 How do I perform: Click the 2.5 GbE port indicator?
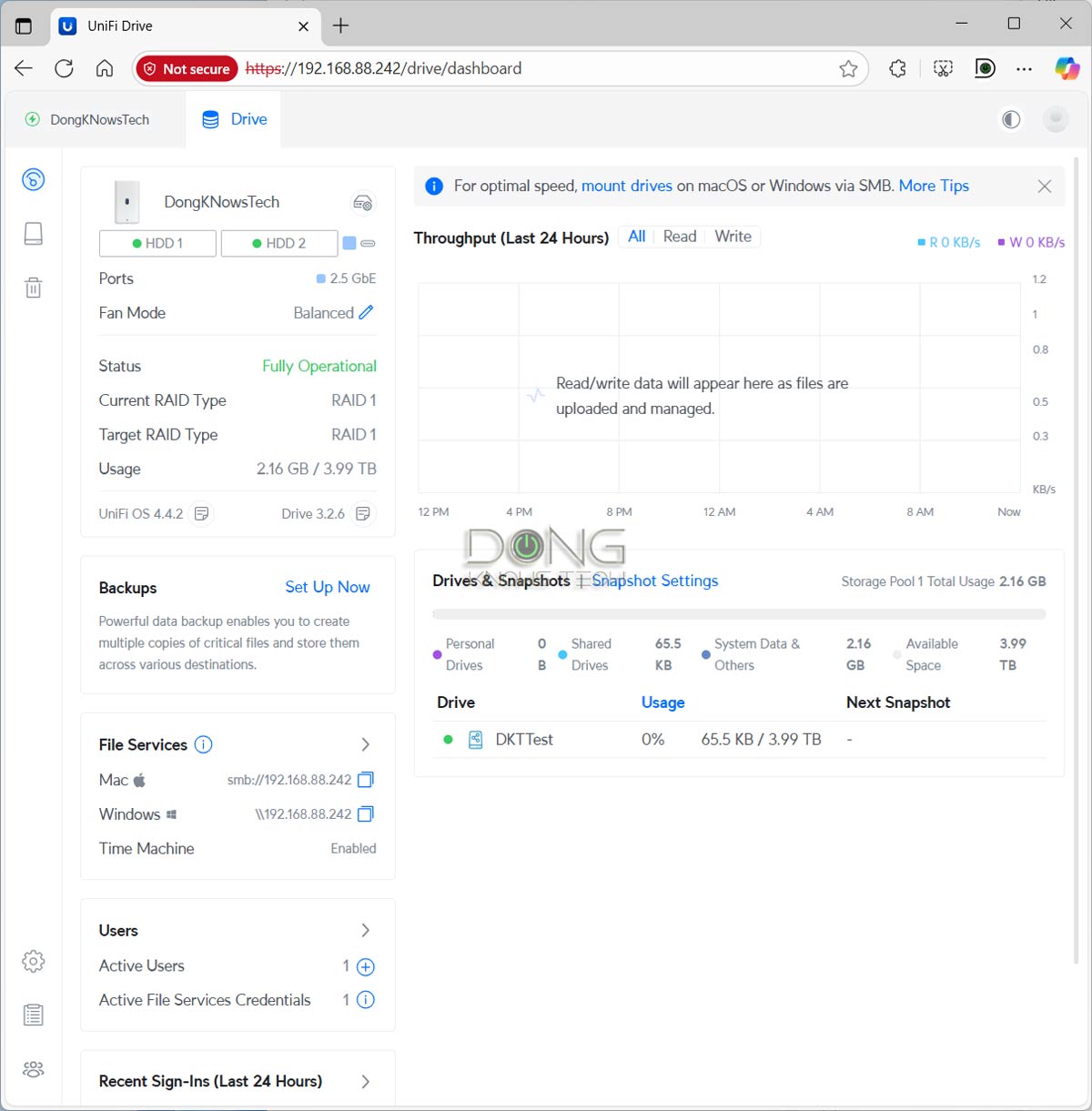[346, 278]
